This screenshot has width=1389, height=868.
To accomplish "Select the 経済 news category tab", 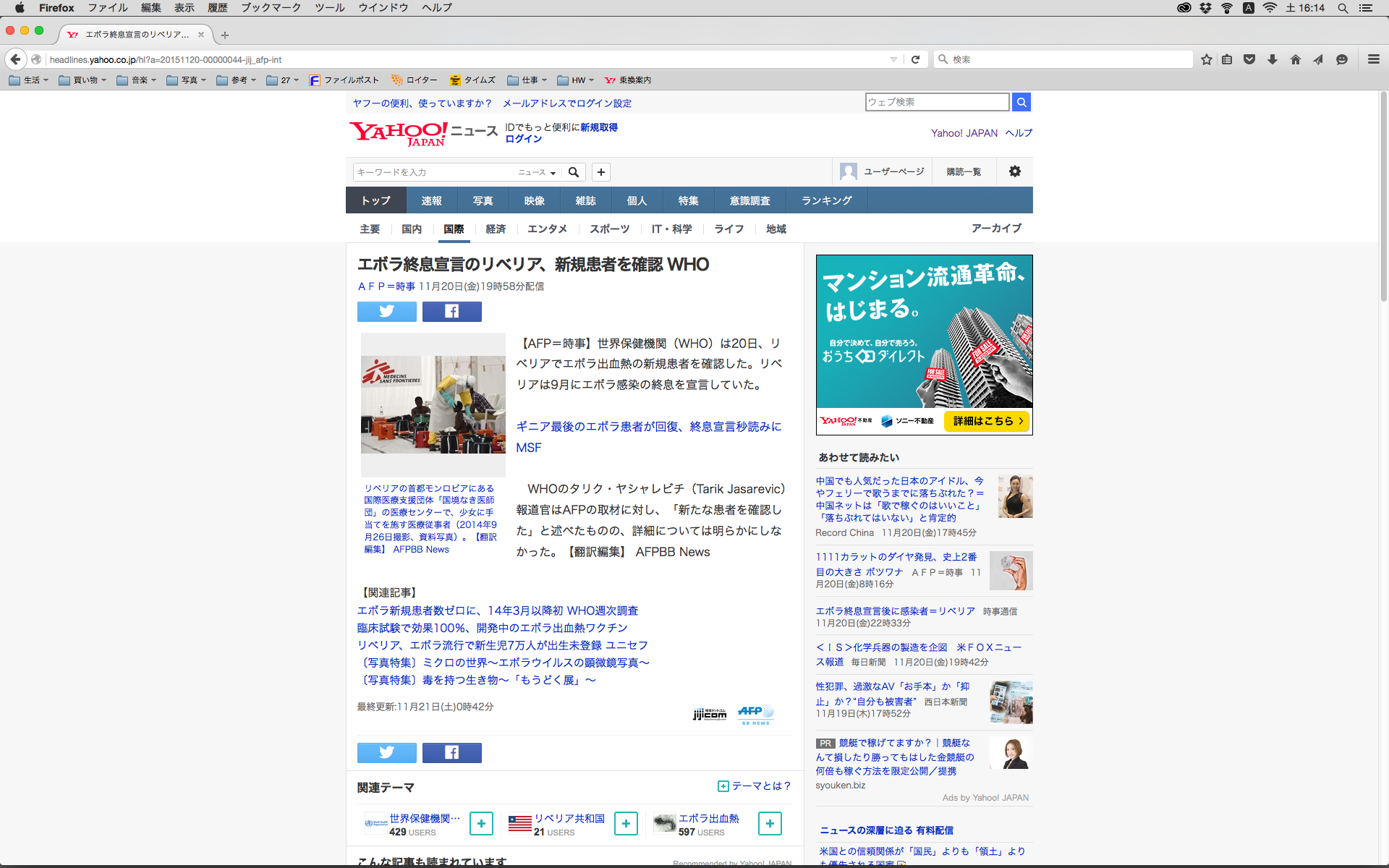I will (496, 229).
